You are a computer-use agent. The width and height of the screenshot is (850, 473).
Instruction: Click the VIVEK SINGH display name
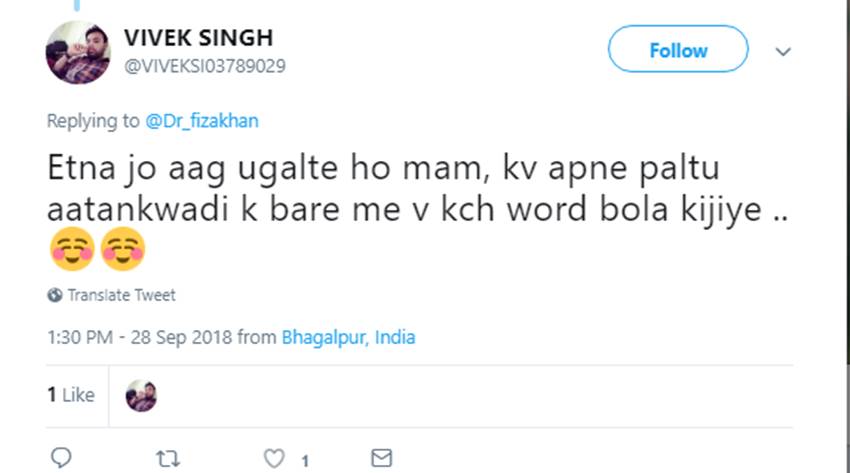coord(198,37)
